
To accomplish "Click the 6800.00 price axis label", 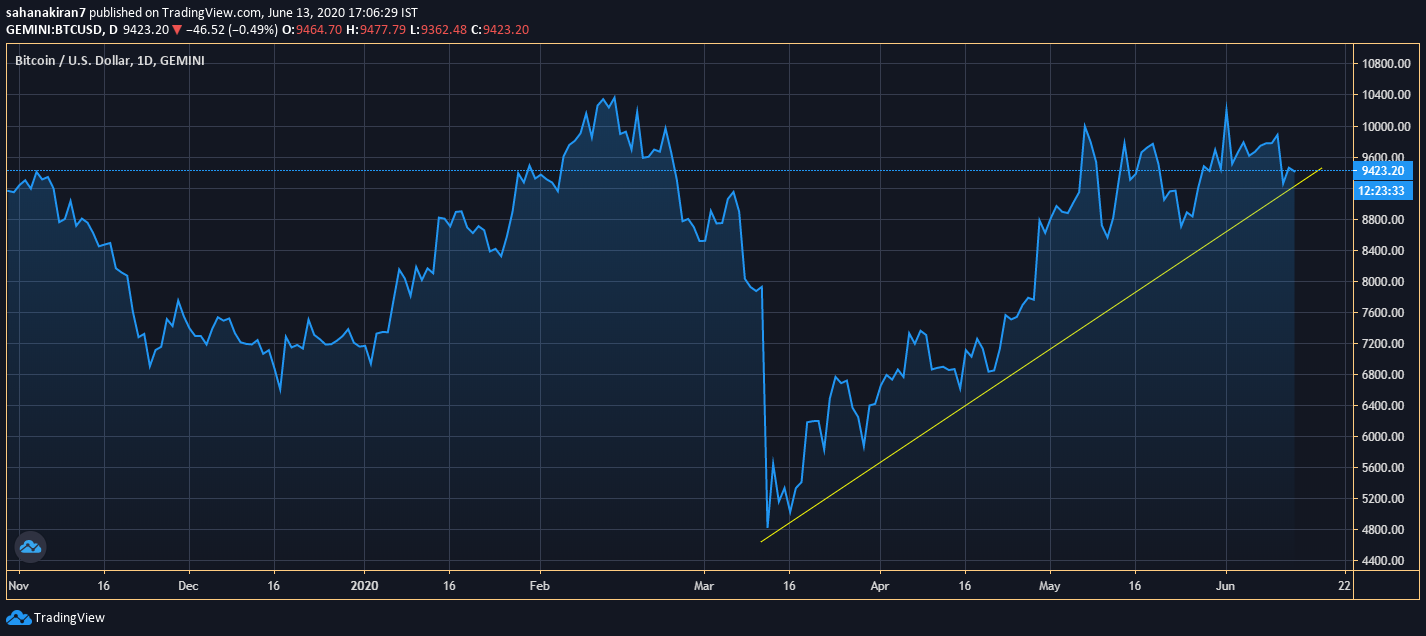I will coord(1384,374).
